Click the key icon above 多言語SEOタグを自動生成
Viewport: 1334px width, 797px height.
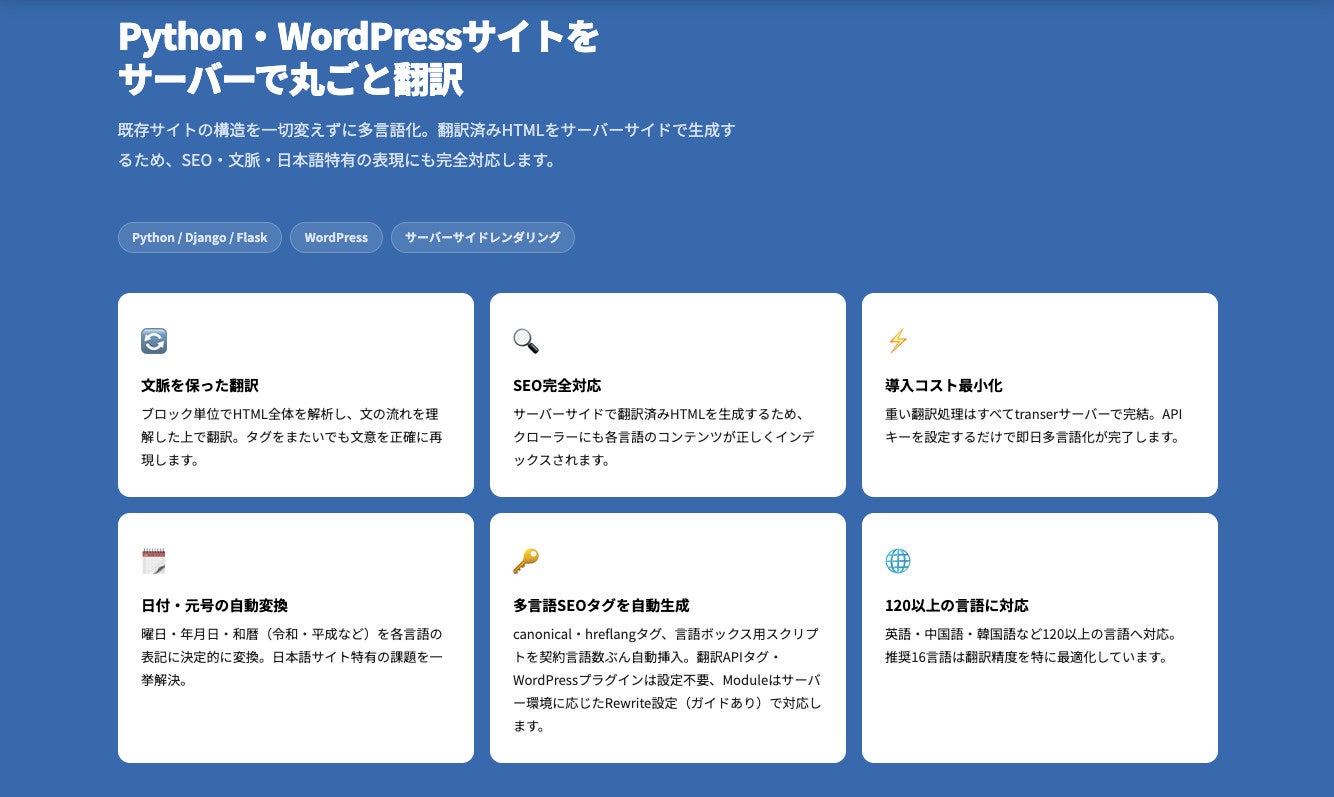click(526, 561)
